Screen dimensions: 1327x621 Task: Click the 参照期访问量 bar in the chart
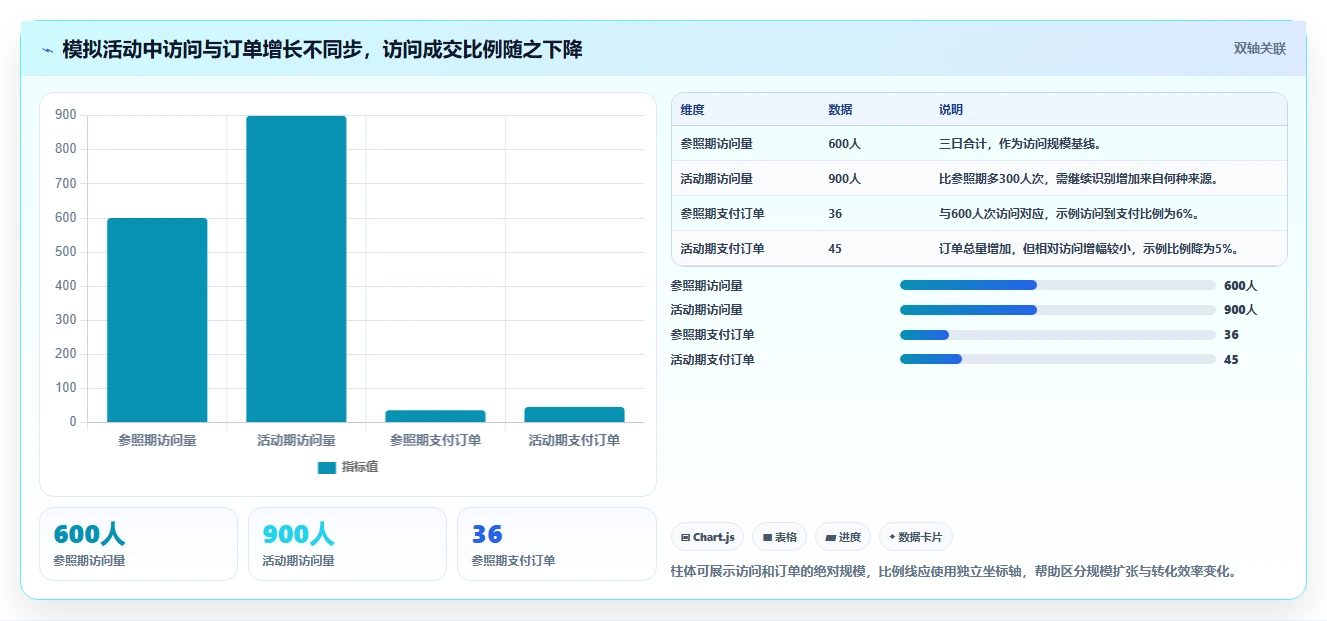(157, 320)
